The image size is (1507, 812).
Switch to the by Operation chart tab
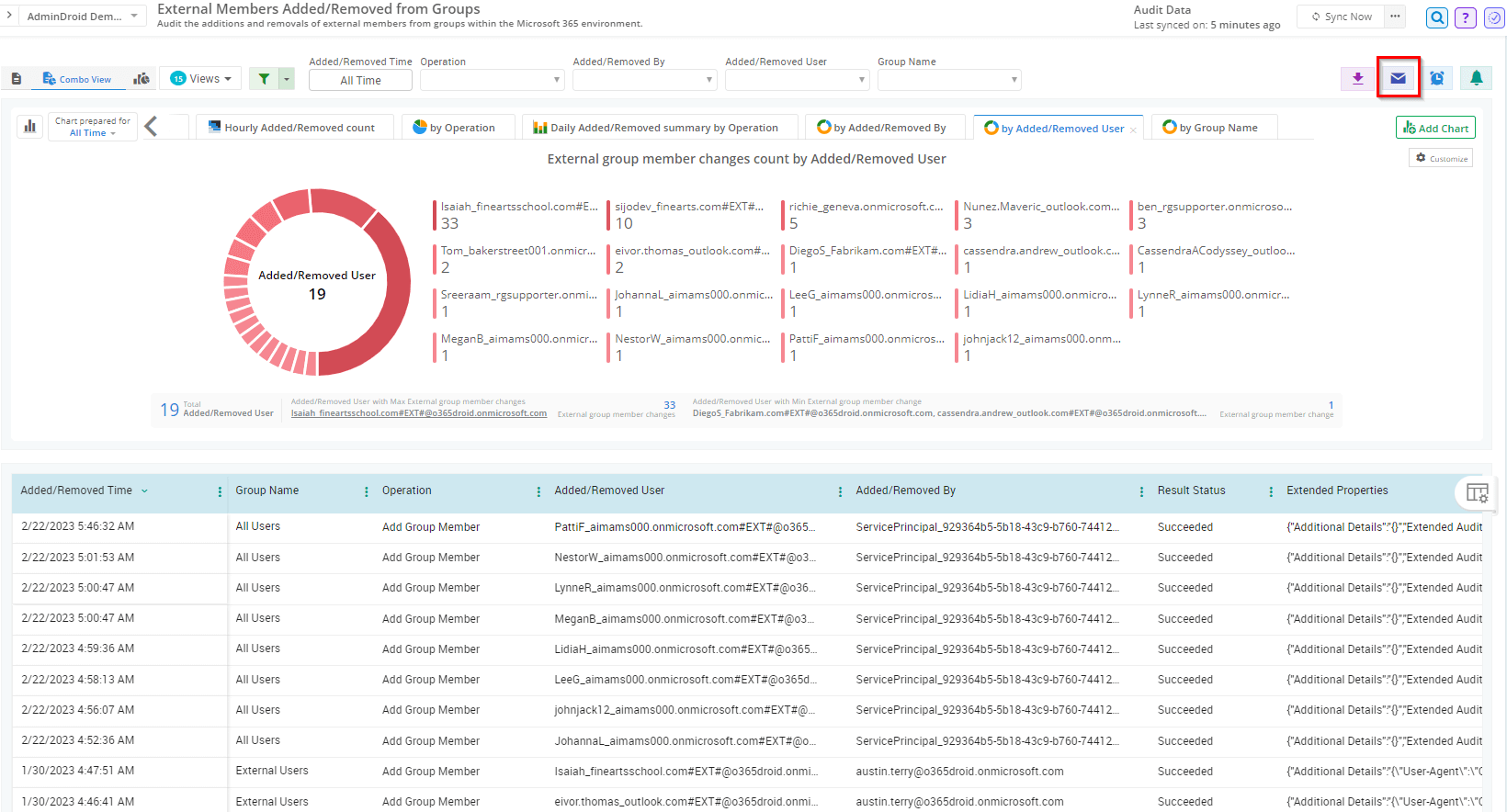click(x=455, y=128)
